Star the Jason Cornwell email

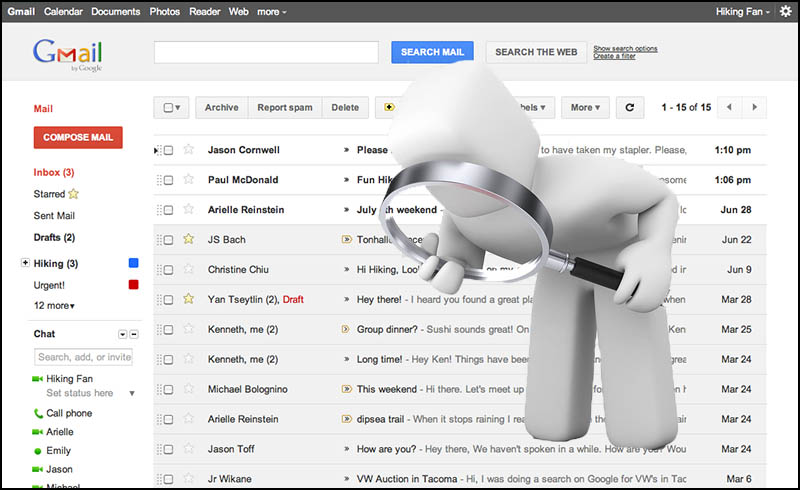tap(189, 150)
